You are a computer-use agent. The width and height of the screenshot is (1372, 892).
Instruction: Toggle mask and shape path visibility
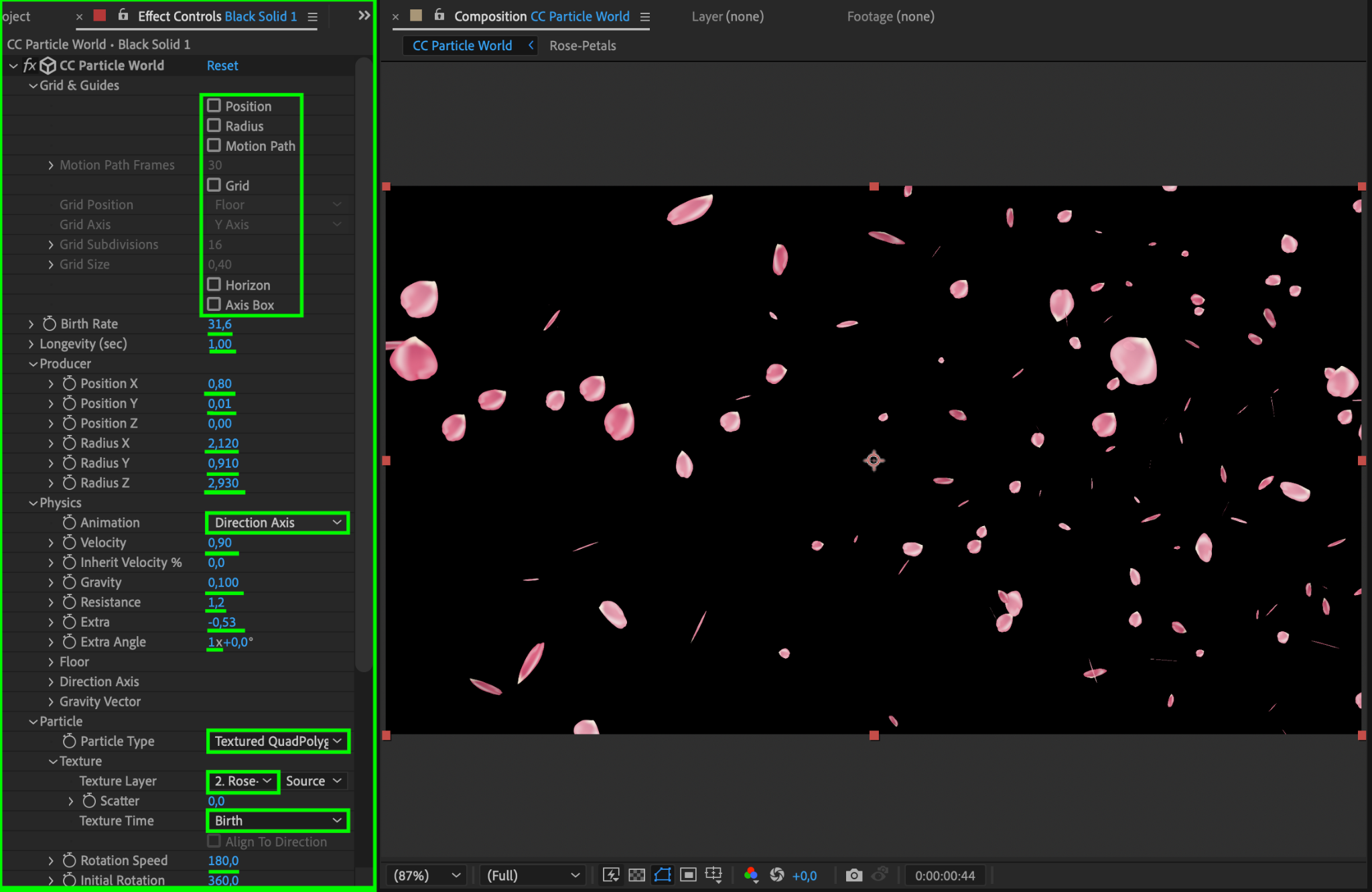pyautogui.click(x=663, y=875)
